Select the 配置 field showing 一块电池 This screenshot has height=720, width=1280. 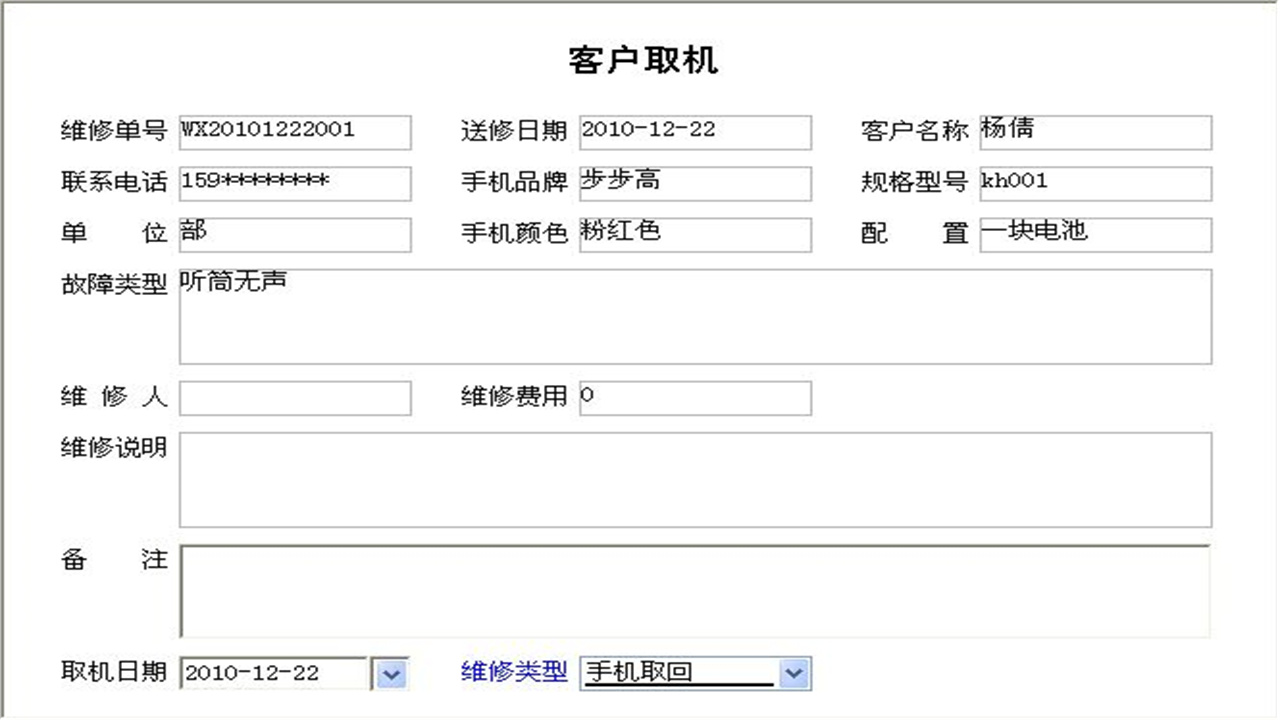(x=1095, y=234)
